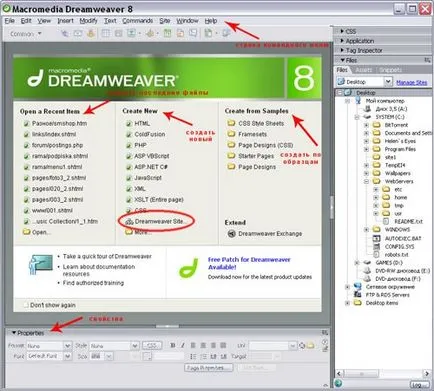The width and height of the screenshot is (434, 391).
Task: Click the Server-Side Include toolbar icon
Action: click(180, 33)
